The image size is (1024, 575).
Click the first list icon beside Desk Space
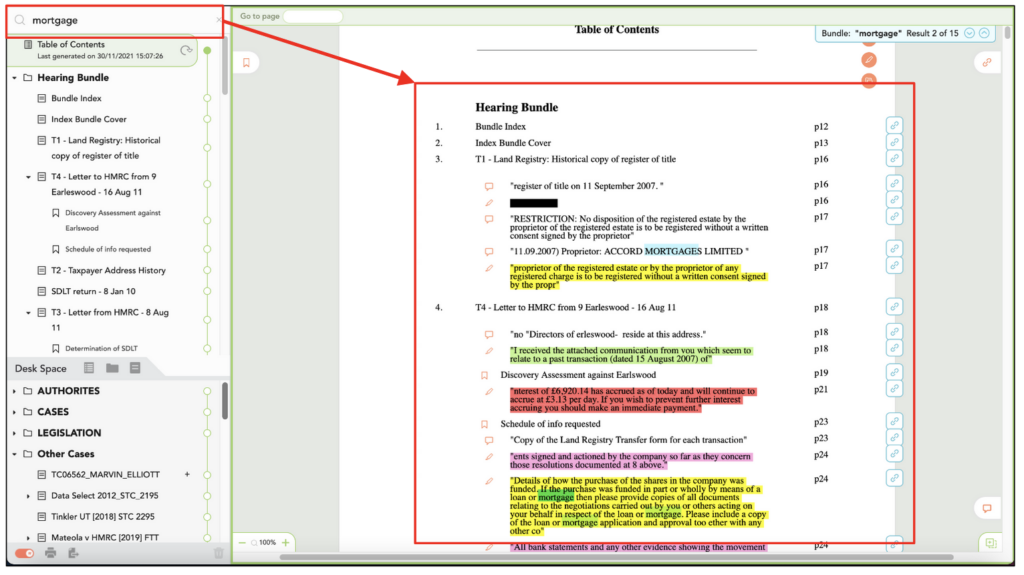tap(89, 368)
